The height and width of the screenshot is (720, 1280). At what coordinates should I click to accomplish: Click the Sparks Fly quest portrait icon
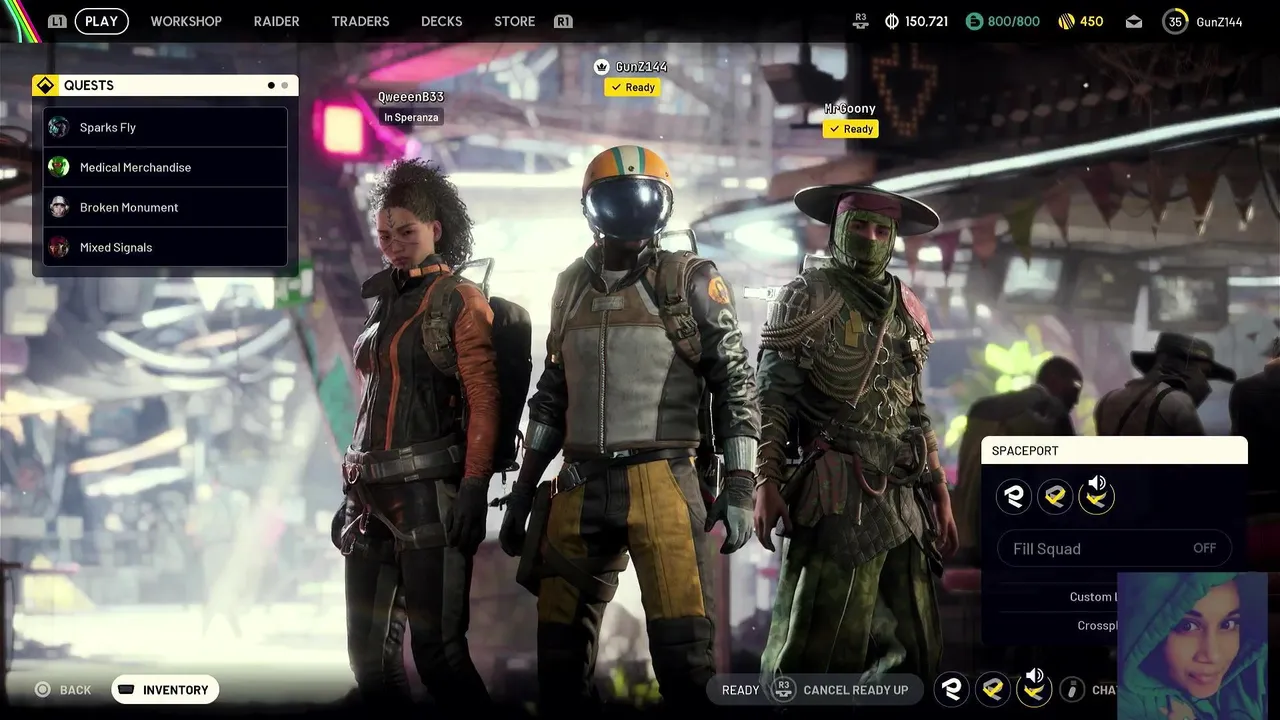(59, 127)
